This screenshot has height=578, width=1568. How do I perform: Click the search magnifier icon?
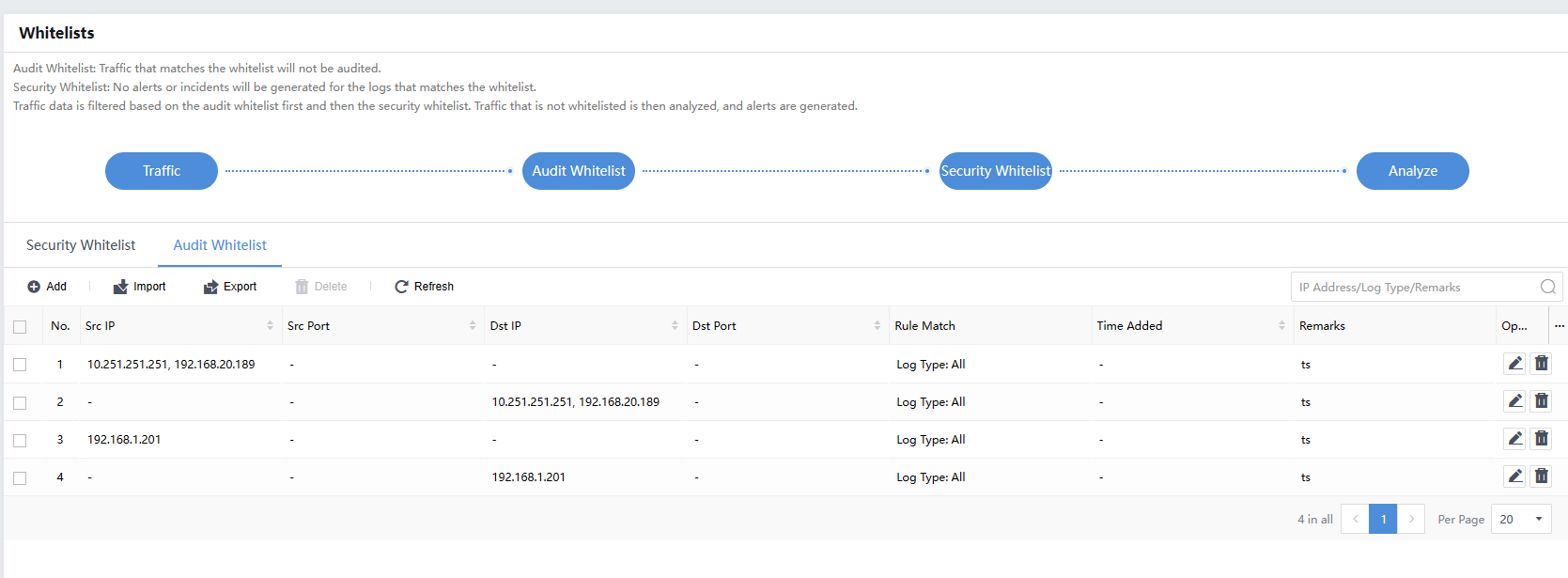[x=1547, y=288]
